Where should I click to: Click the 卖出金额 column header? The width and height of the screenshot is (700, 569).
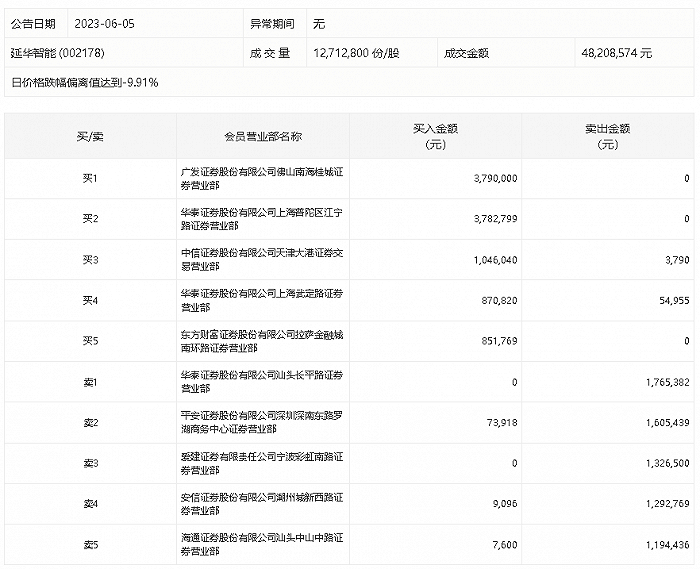tap(608, 137)
